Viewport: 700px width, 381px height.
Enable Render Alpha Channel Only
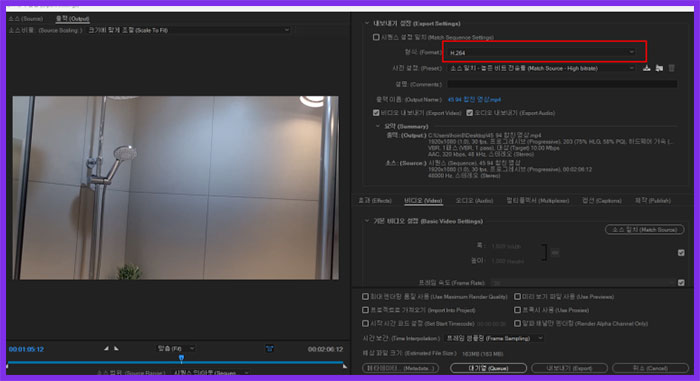coord(517,323)
